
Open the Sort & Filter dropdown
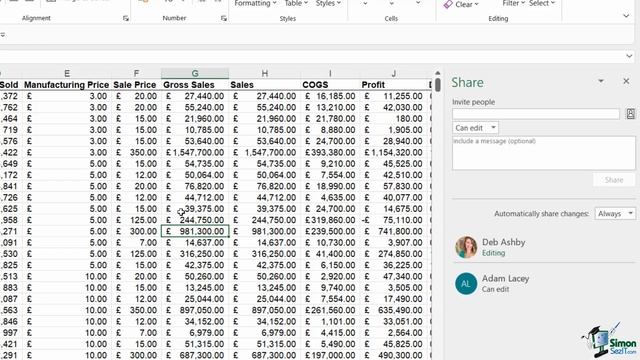(x=522, y=3)
